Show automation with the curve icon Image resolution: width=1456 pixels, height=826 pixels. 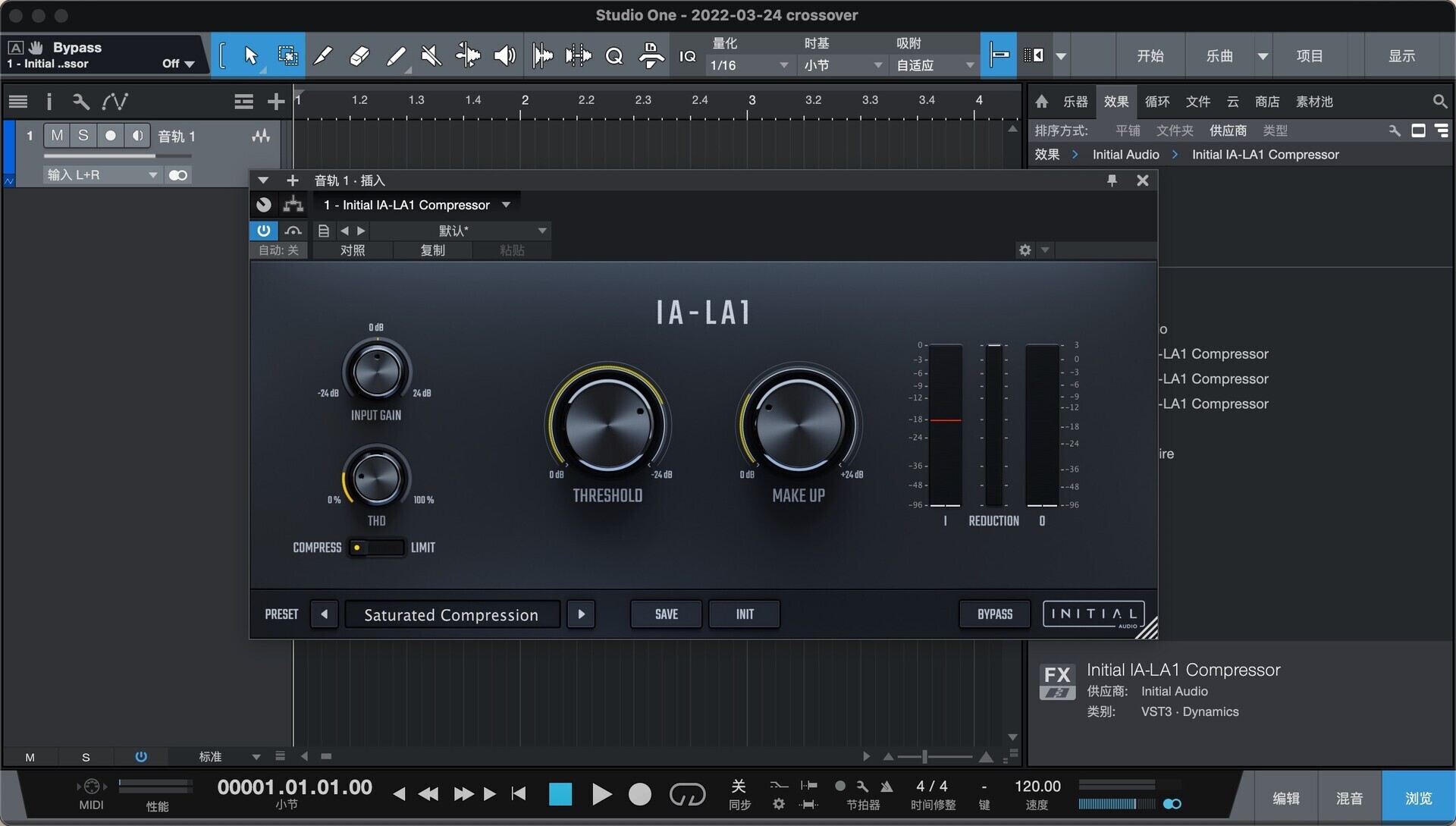pyautogui.click(x=115, y=102)
